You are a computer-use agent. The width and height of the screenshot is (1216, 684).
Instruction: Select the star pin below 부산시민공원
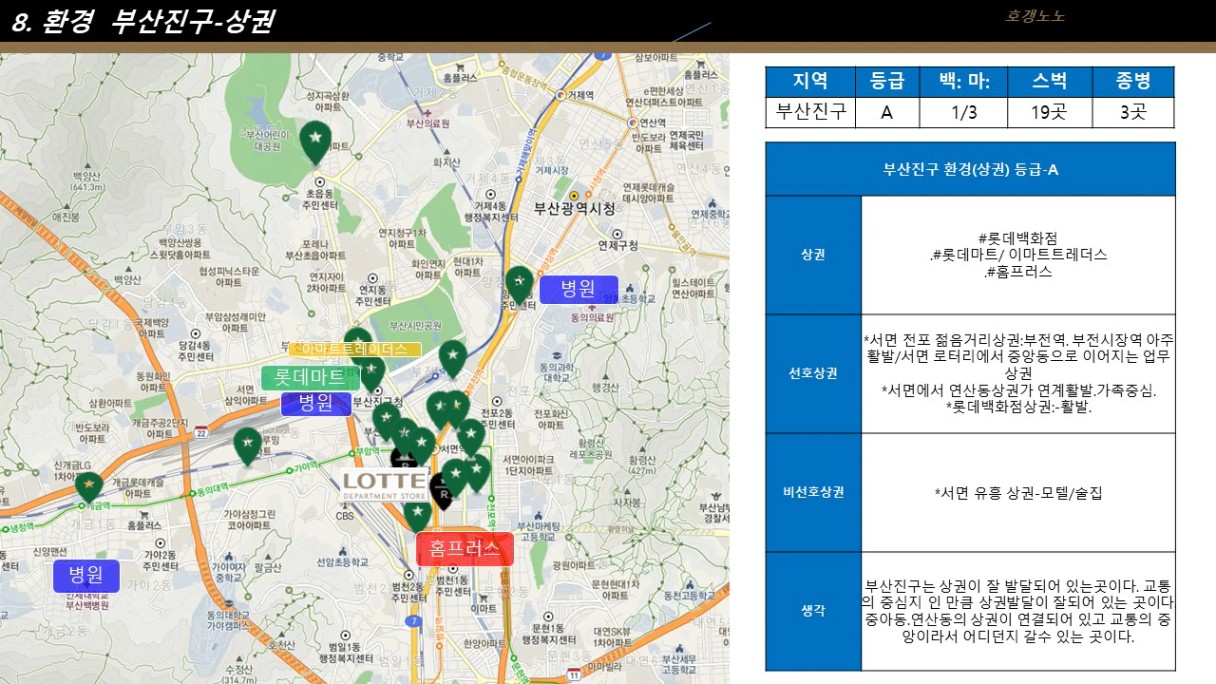[x=453, y=357]
